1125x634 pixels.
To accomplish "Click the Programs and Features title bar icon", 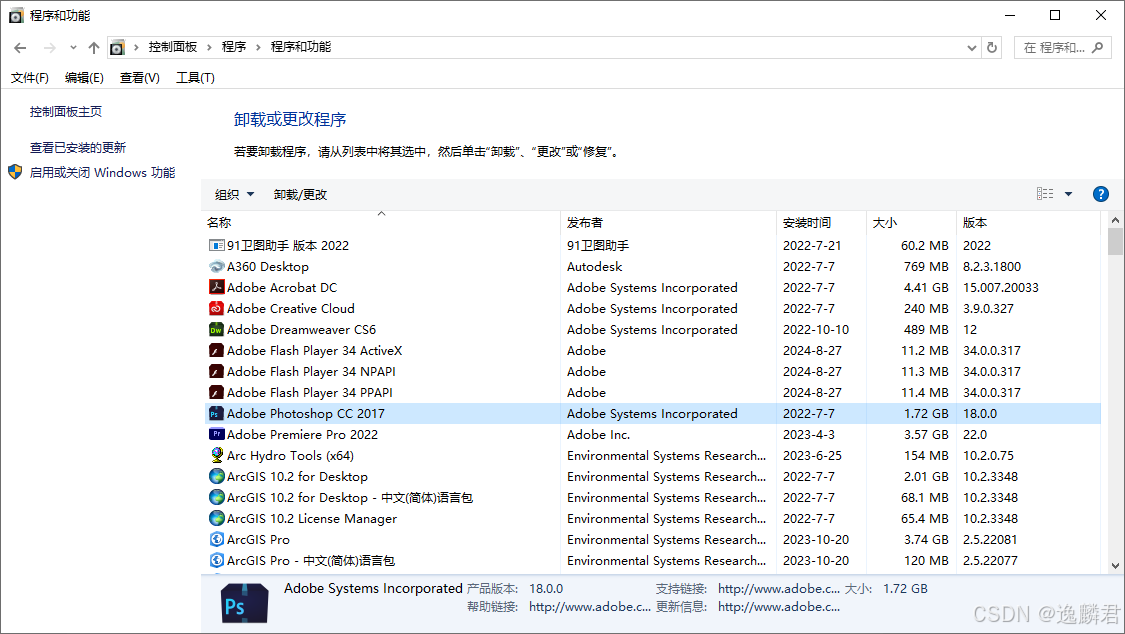I will click(16, 15).
